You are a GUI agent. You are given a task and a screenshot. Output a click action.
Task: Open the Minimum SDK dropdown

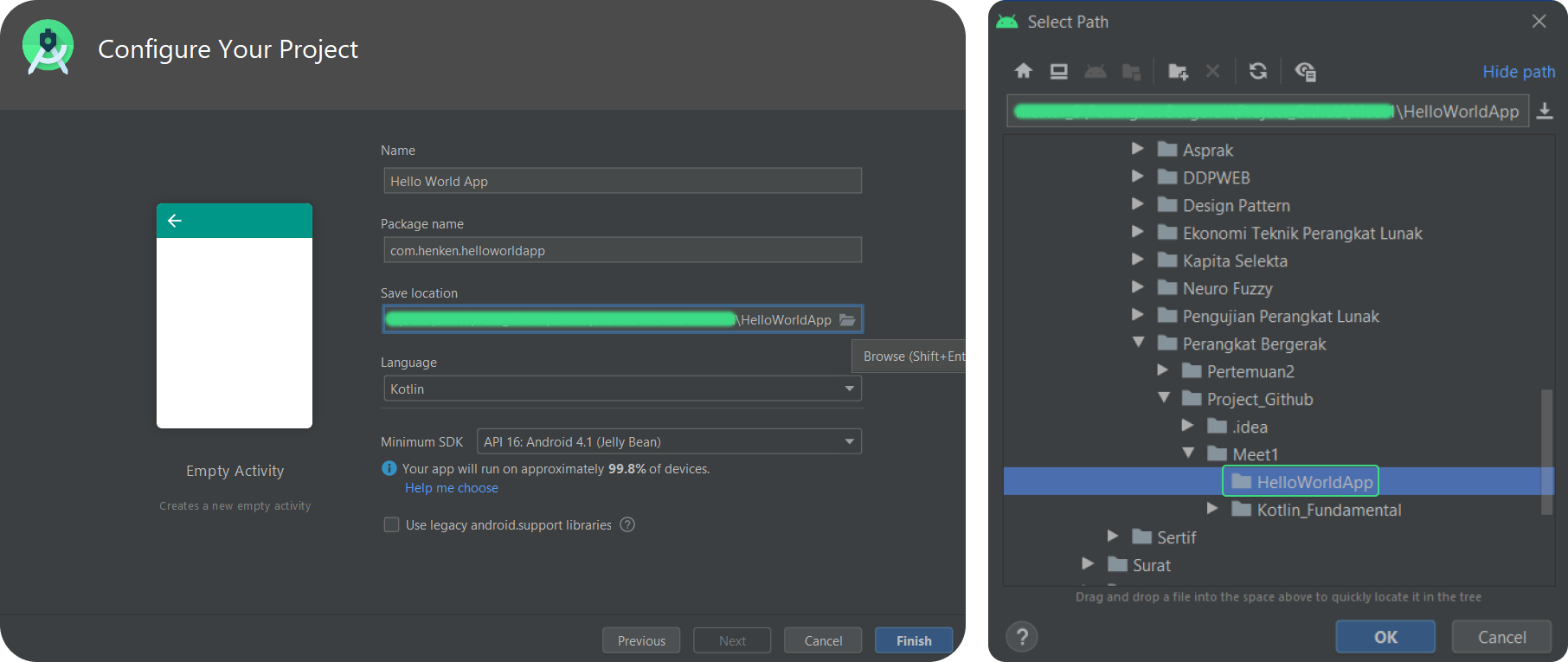tap(669, 441)
